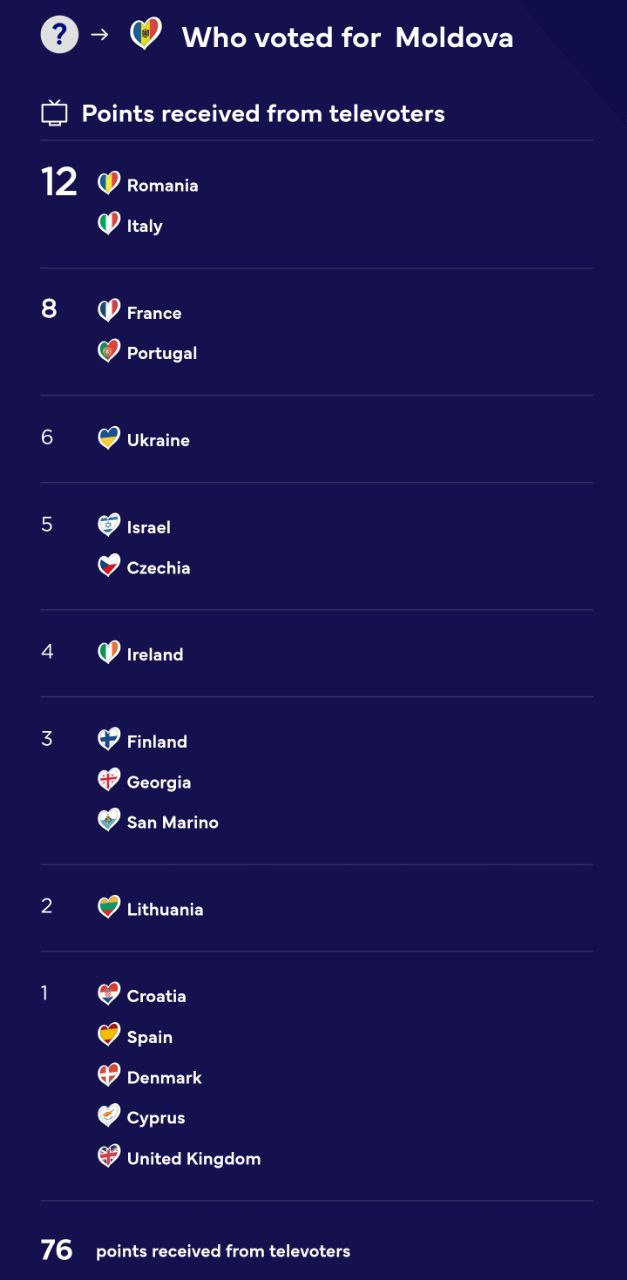Open the Finland country link
This screenshot has width=627, height=1280.
(157, 742)
